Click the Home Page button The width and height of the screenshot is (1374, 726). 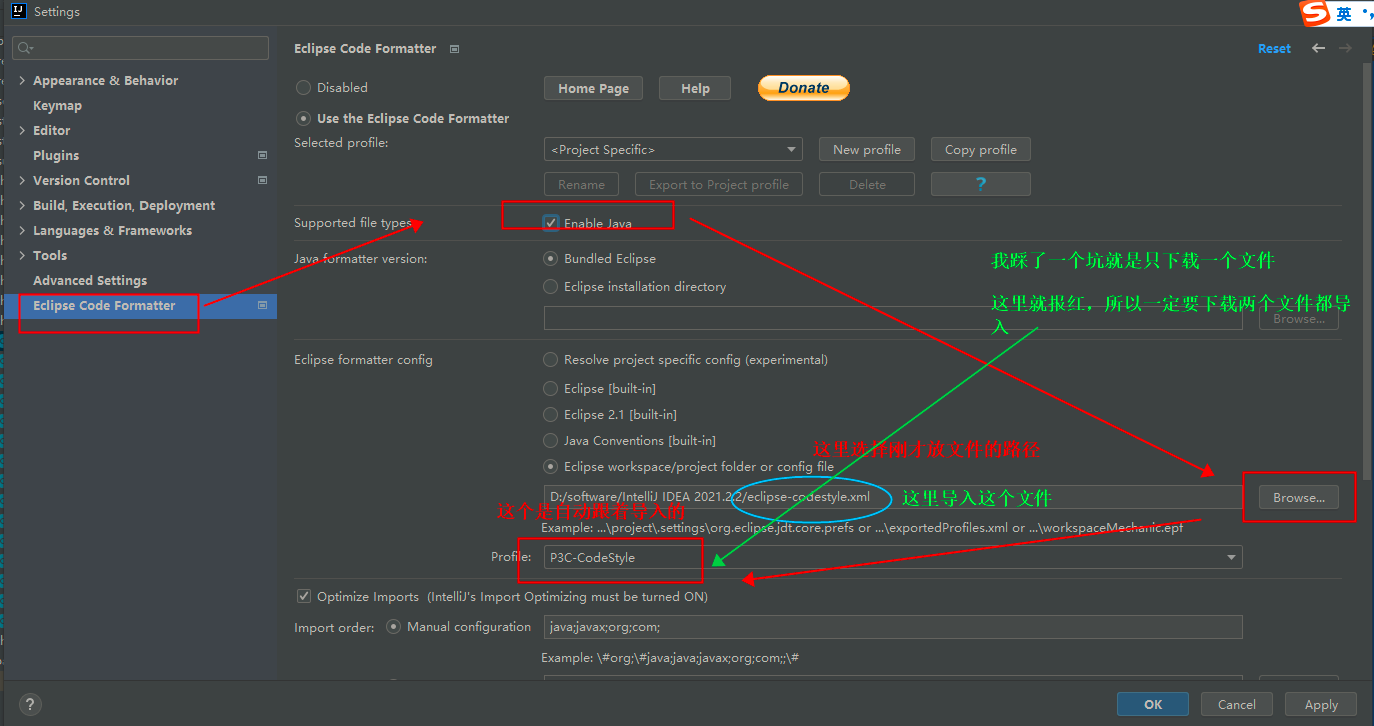tap(593, 88)
